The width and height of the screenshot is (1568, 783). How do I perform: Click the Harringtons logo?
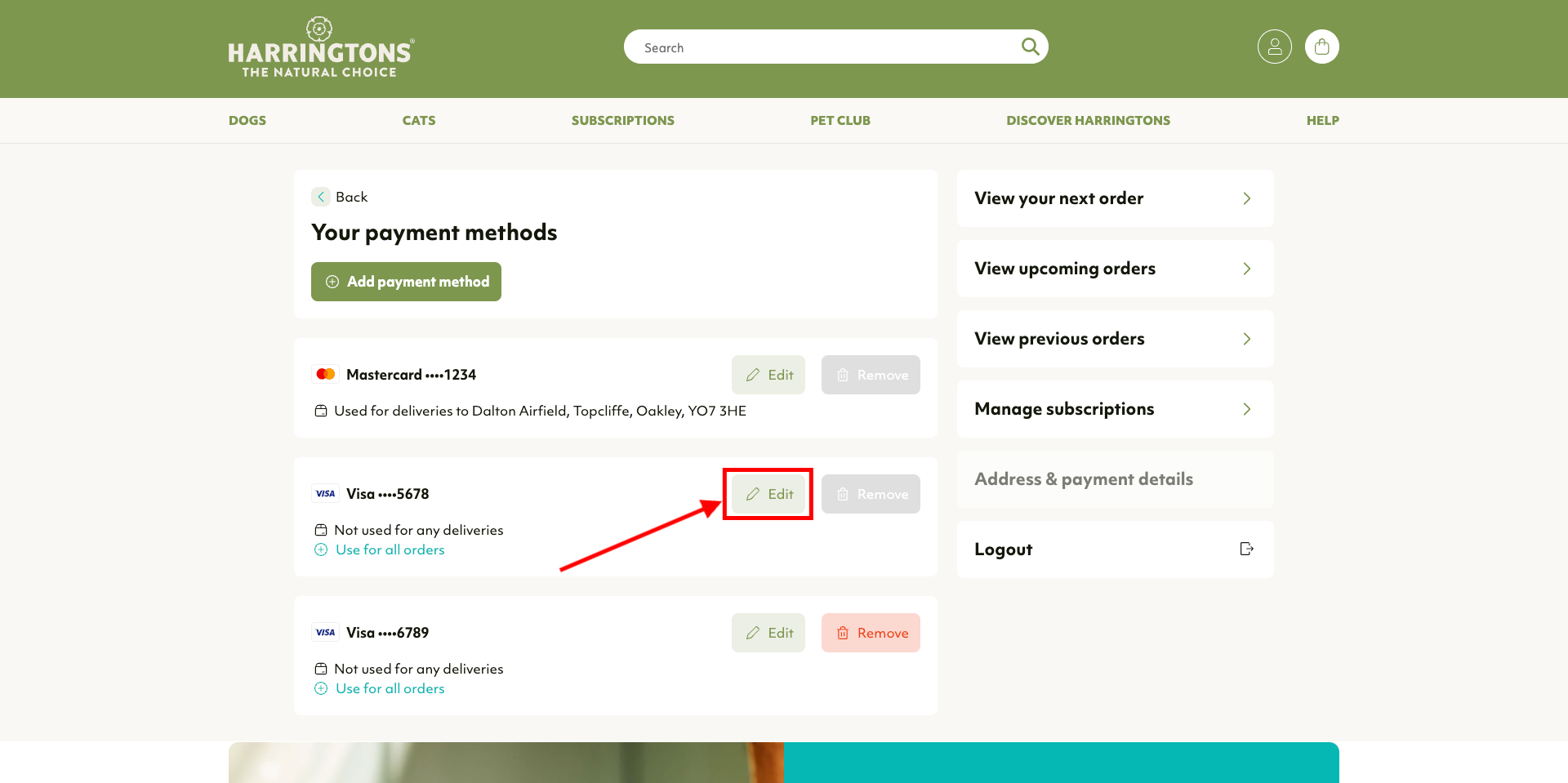coord(321,47)
